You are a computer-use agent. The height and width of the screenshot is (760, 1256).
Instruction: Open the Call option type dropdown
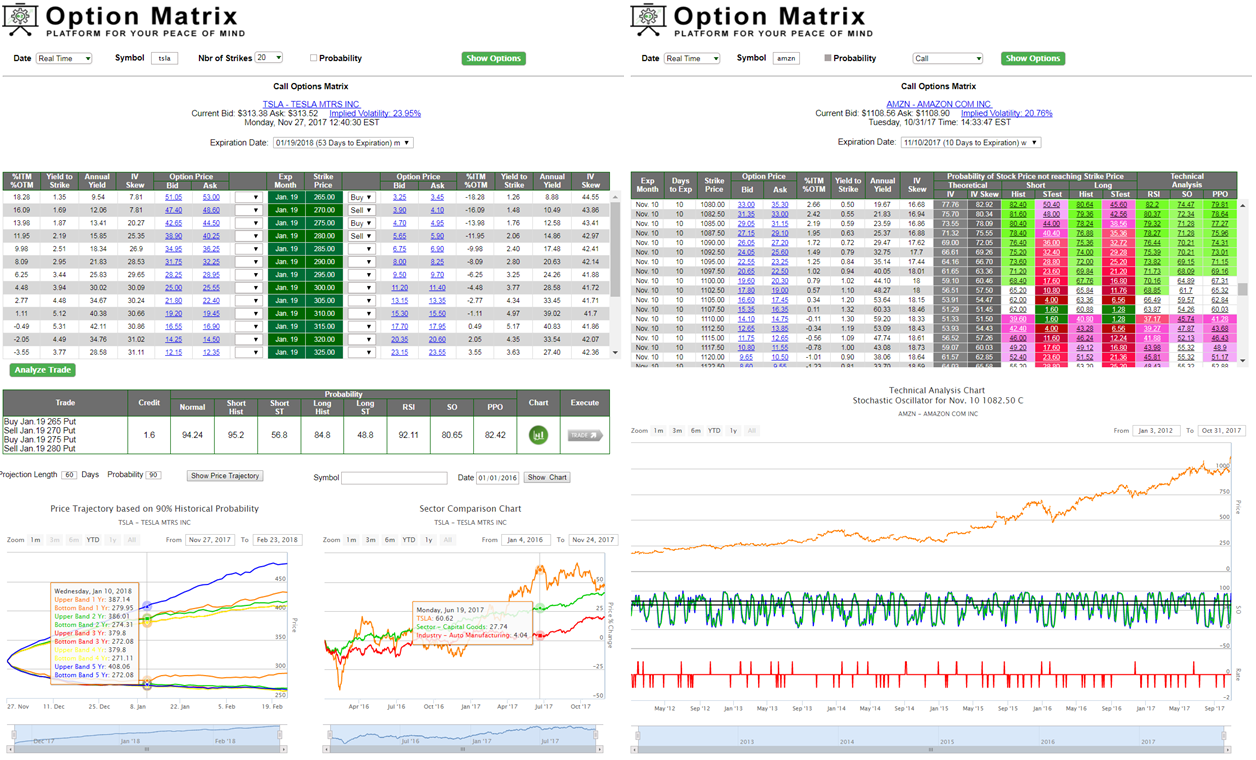[947, 59]
